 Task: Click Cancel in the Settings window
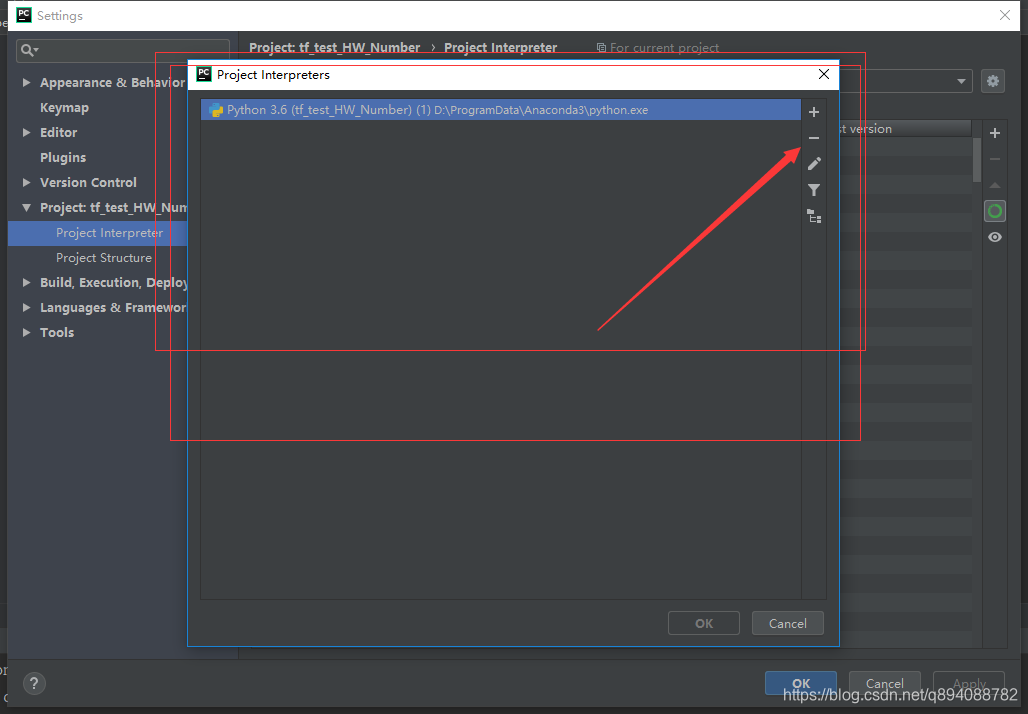tap(884, 683)
